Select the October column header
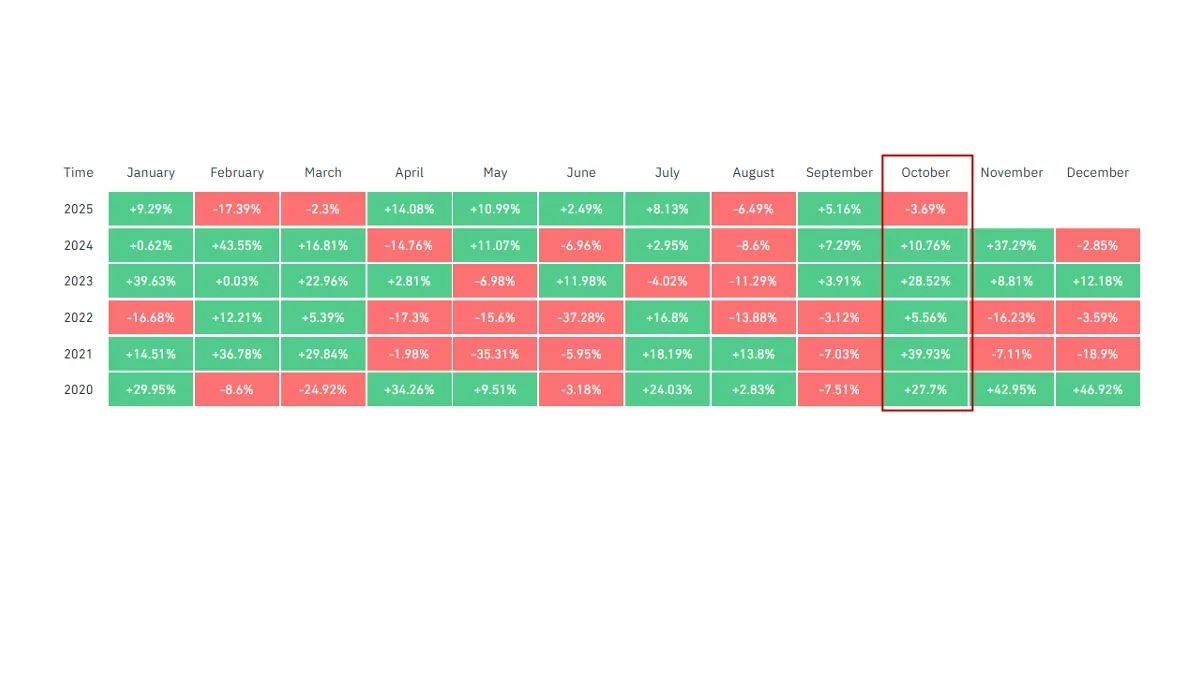1200x675 pixels. pos(925,172)
